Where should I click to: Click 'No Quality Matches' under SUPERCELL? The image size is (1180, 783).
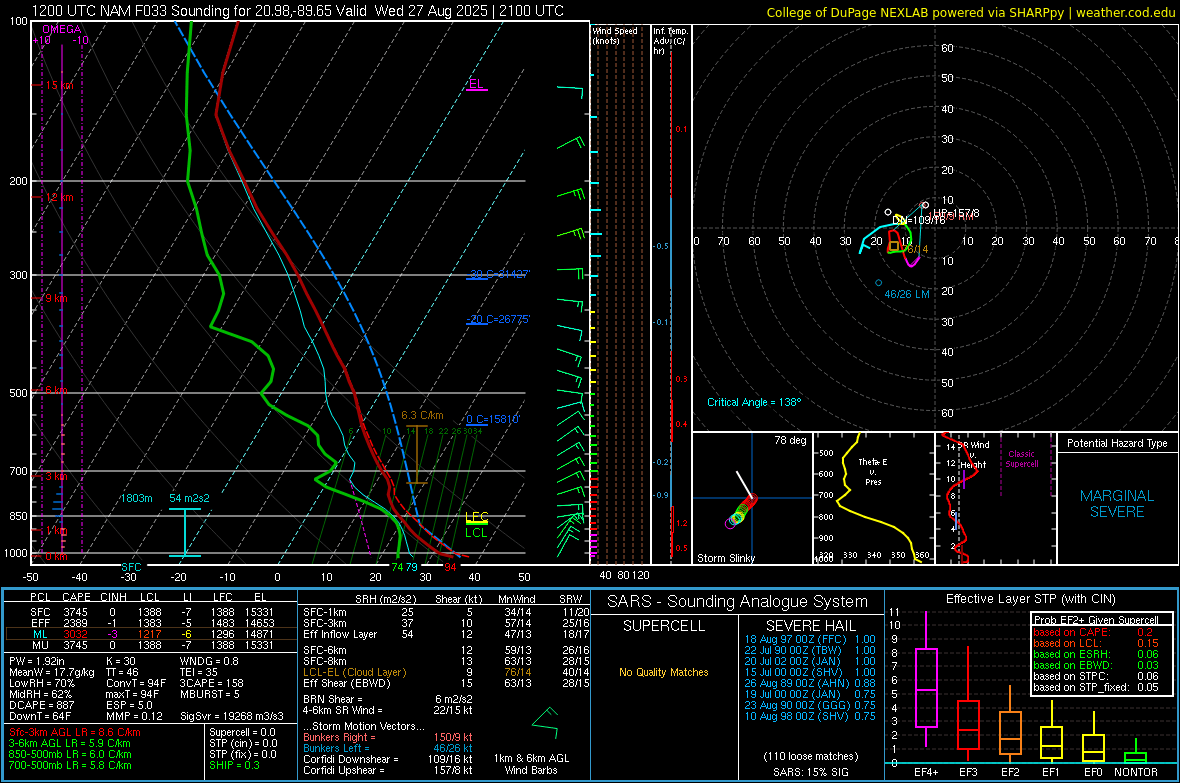tap(664, 672)
